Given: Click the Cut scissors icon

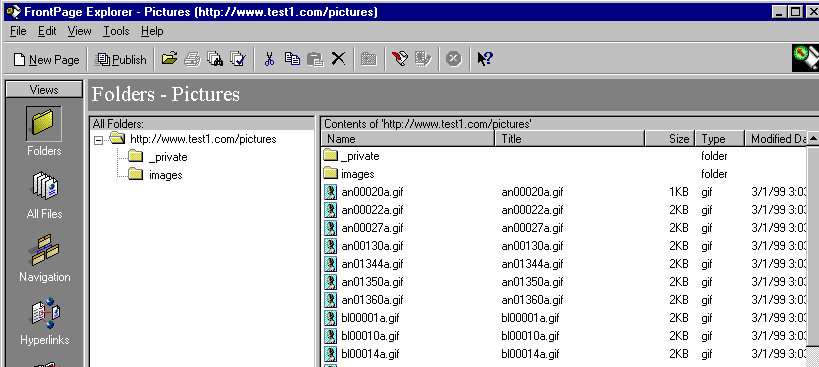Looking at the screenshot, I should click(x=270, y=59).
